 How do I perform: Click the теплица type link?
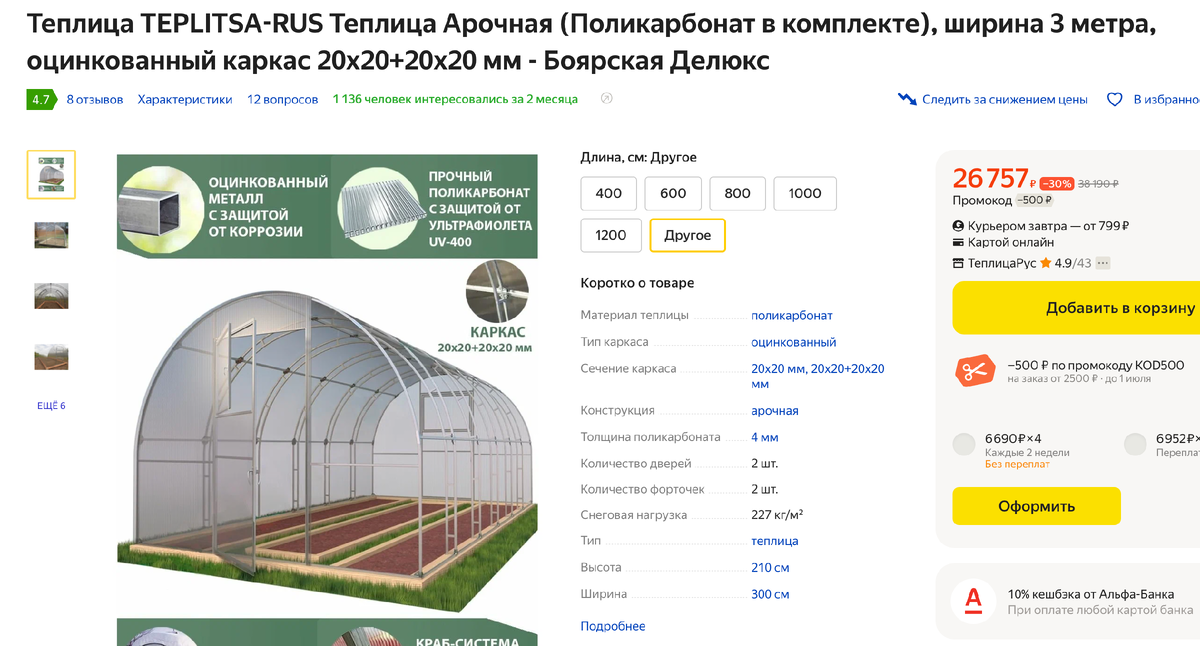coord(775,541)
